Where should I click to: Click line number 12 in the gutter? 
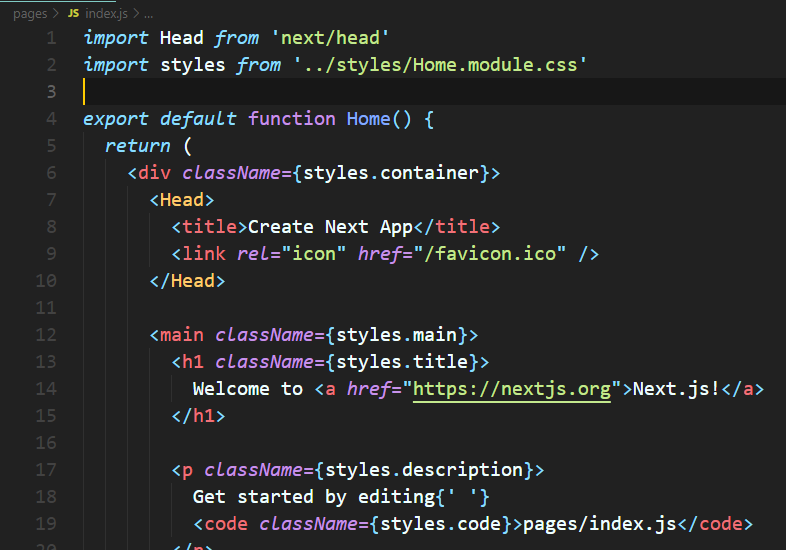(x=46, y=334)
